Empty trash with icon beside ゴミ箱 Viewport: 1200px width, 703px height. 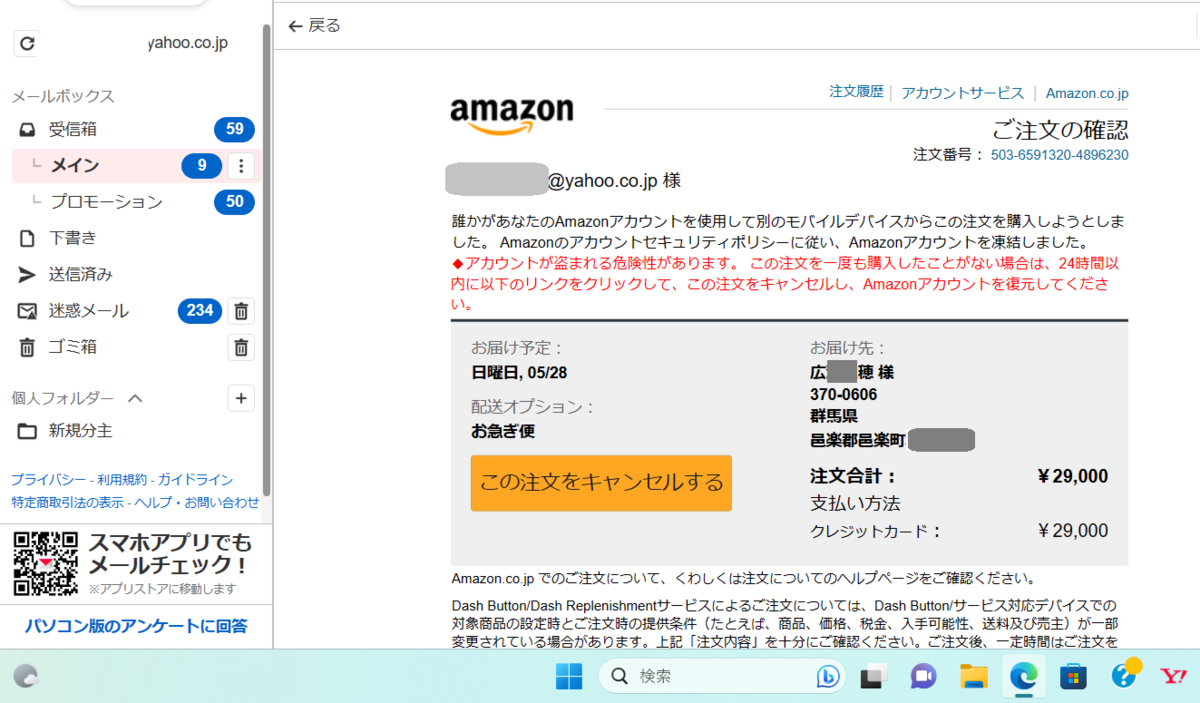241,347
